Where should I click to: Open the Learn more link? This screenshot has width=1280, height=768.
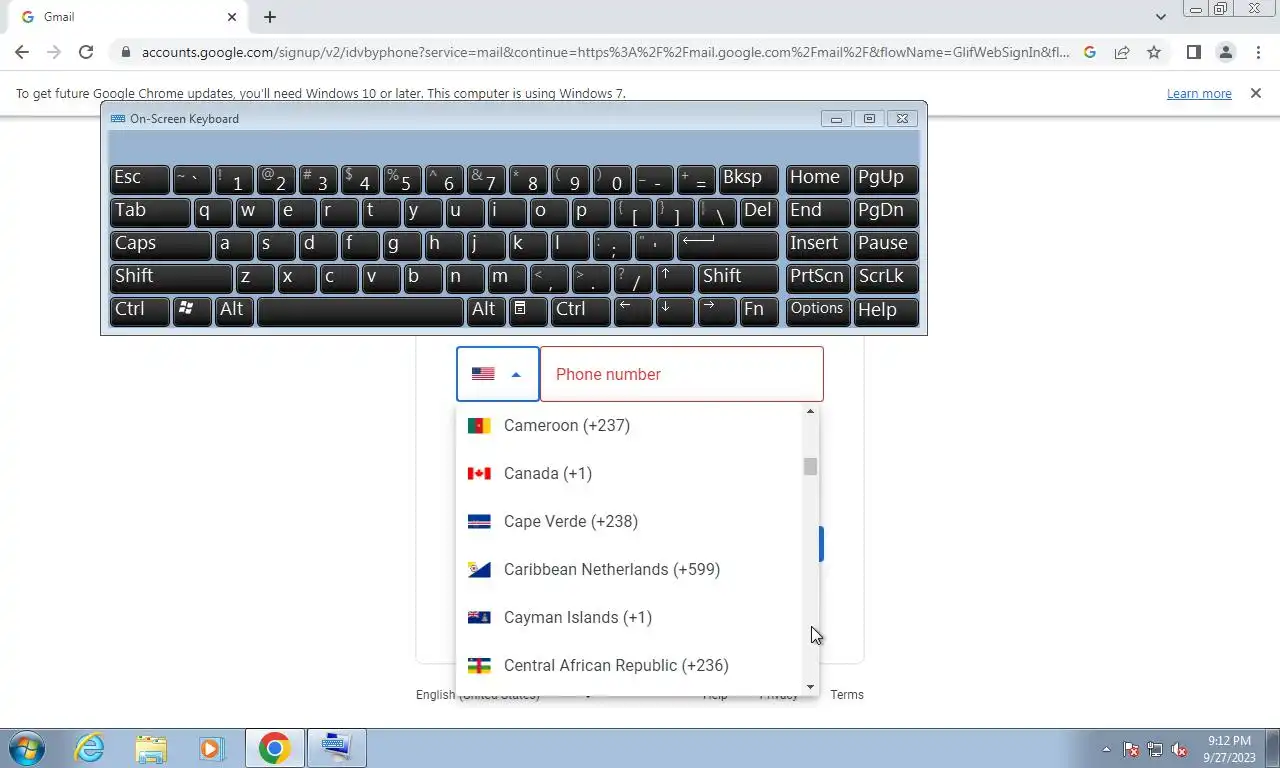click(1199, 93)
